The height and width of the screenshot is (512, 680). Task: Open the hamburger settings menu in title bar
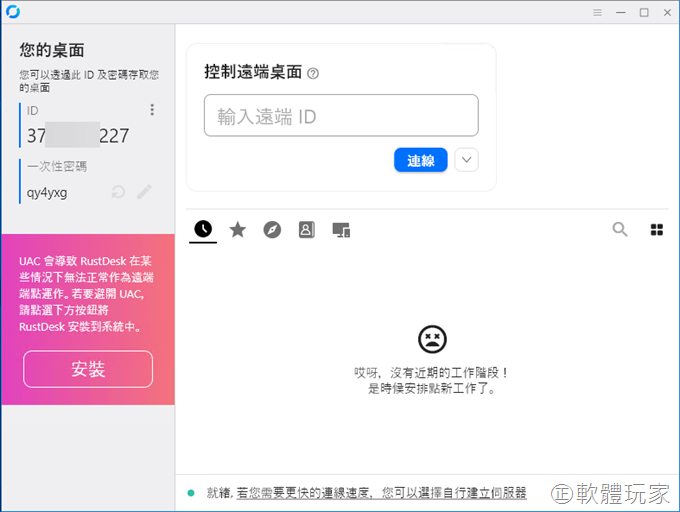point(597,12)
